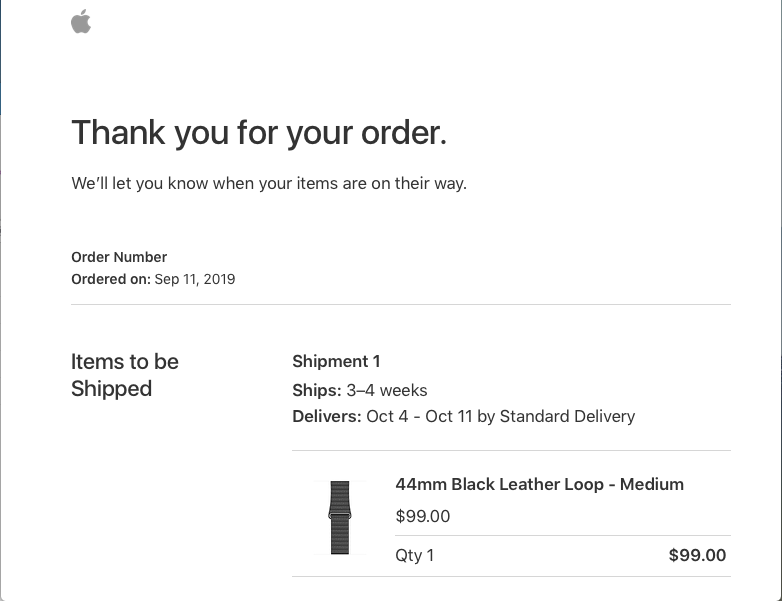Click the "Order Number" label
This screenshot has width=782, height=601.
[119, 257]
